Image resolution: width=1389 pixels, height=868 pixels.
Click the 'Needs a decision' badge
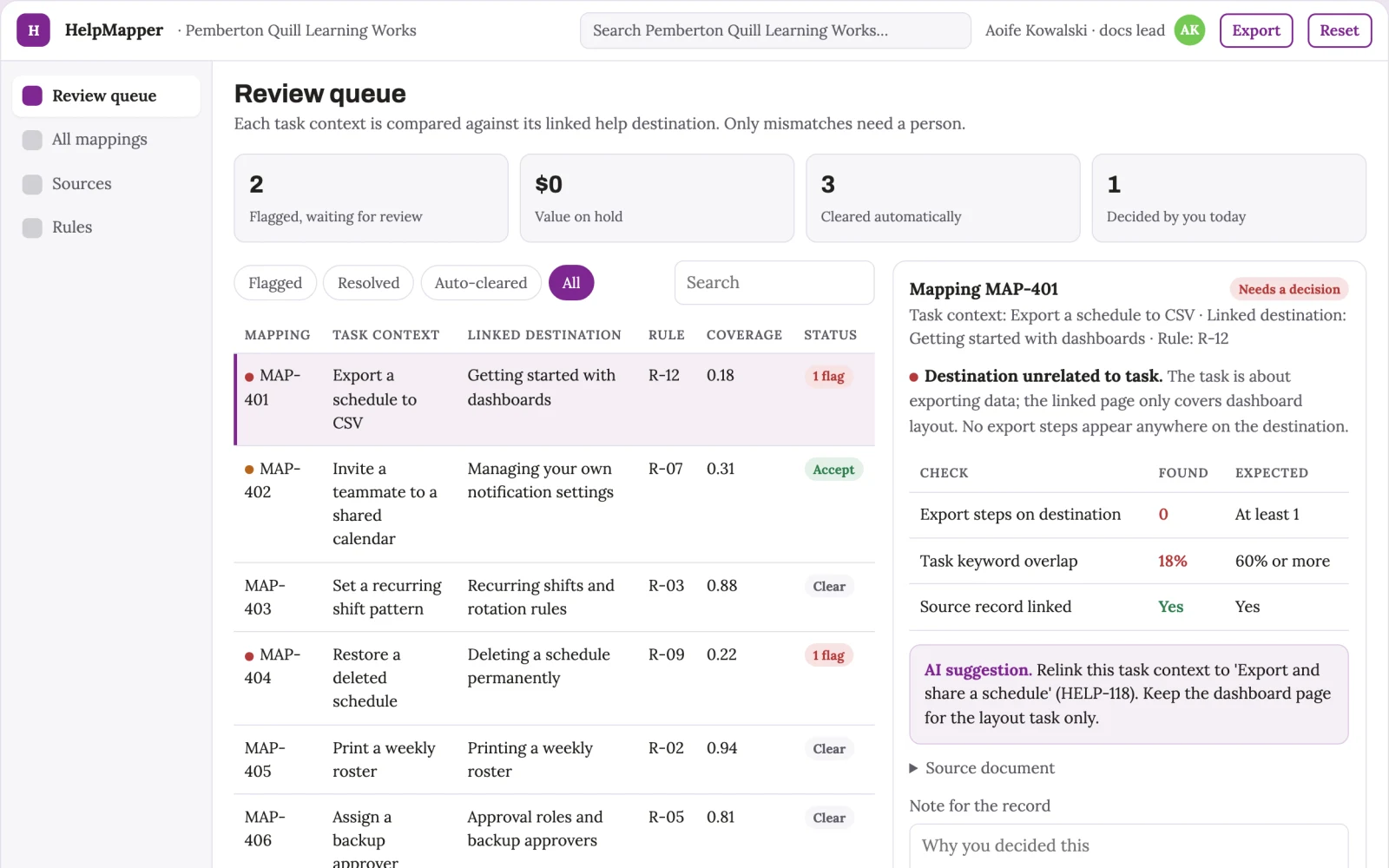(x=1288, y=289)
